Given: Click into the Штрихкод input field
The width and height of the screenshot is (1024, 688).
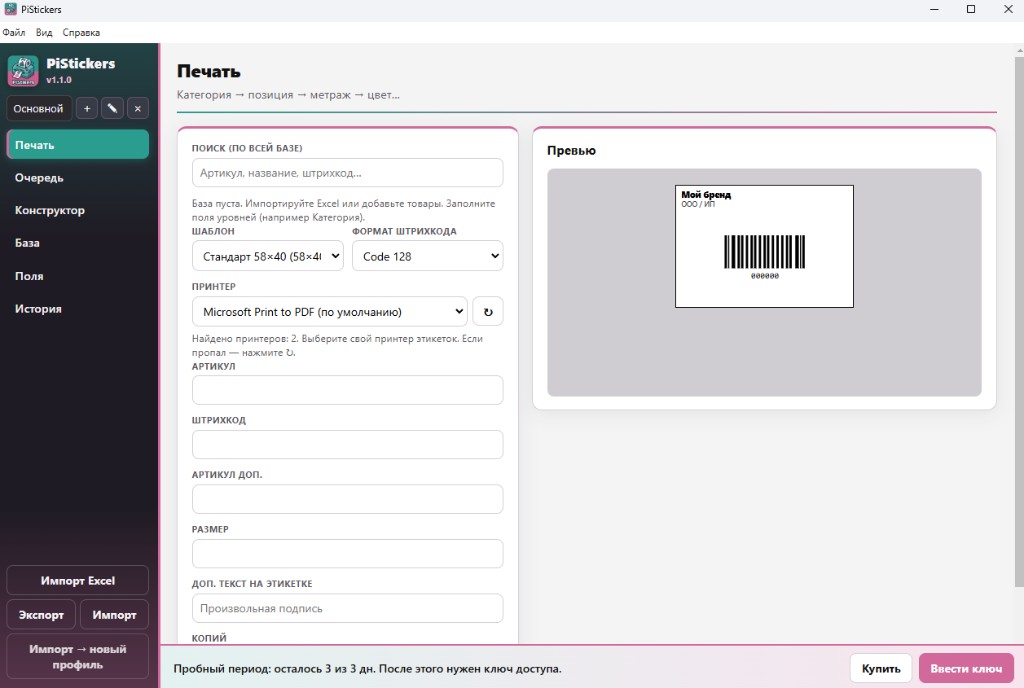Looking at the screenshot, I should [x=347, y=445].
